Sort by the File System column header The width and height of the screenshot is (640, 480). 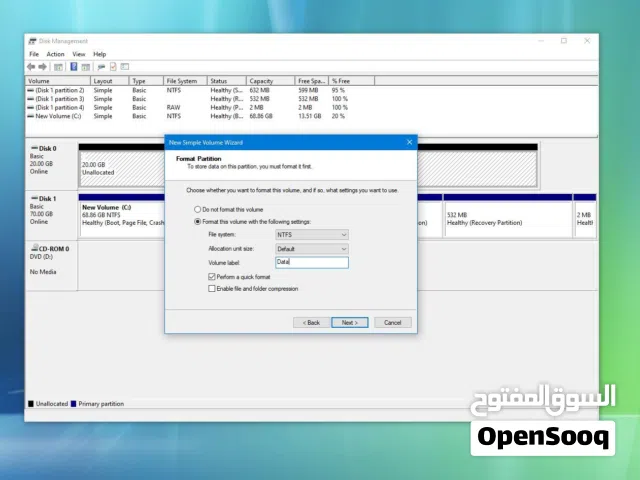[185, 81]
